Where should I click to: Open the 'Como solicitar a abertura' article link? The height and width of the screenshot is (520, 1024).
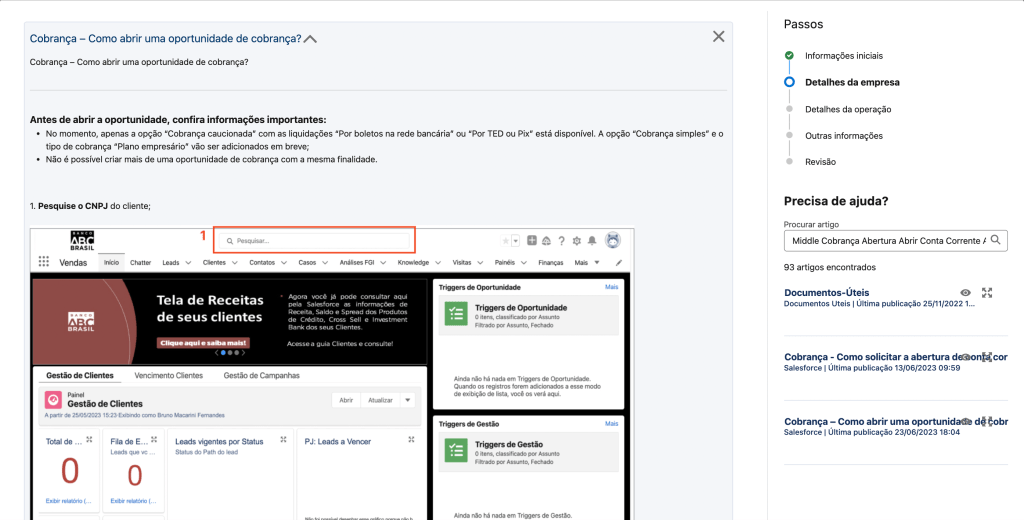click(x=895, y=357)
